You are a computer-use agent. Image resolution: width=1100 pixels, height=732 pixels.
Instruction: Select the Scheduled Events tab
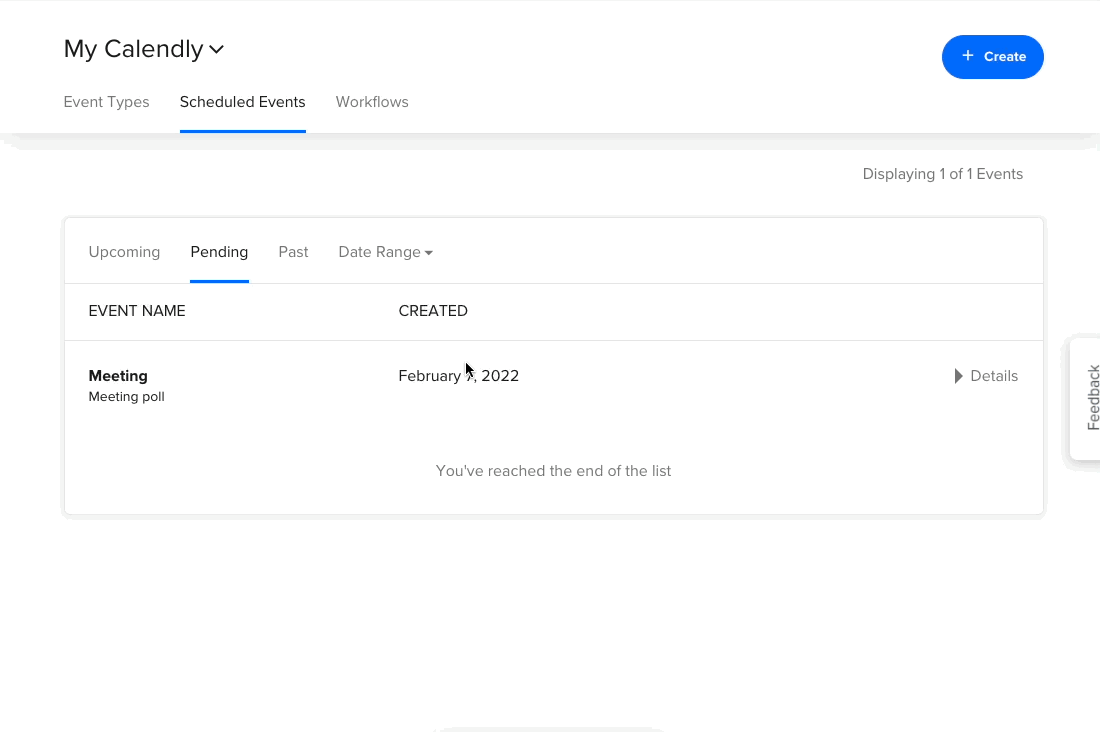(x=243, y=102)
